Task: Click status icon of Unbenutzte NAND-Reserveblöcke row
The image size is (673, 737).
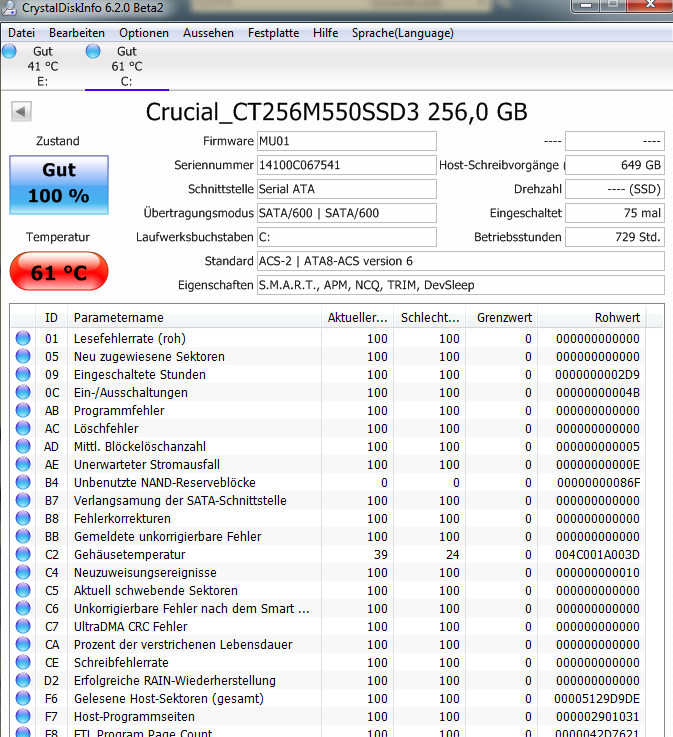Action: tap(23, 482)
